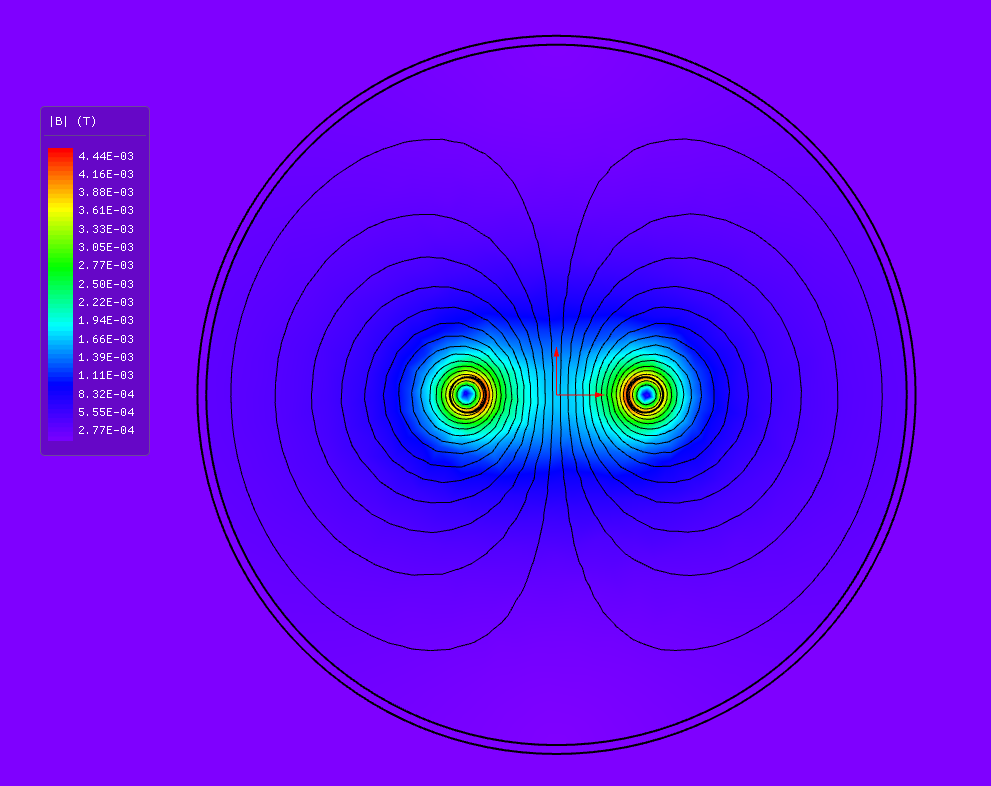
Task: Select the 4.16E-03 legend value
Action: pos(106,174)
